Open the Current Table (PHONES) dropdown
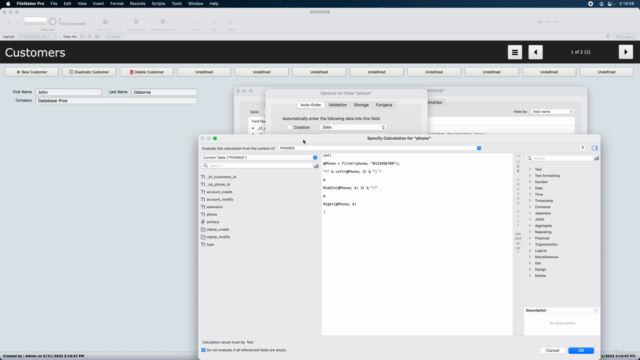Image resolution: width=640 pixels, height=360 pixels. pyautogui.click(x=259, y=158)
